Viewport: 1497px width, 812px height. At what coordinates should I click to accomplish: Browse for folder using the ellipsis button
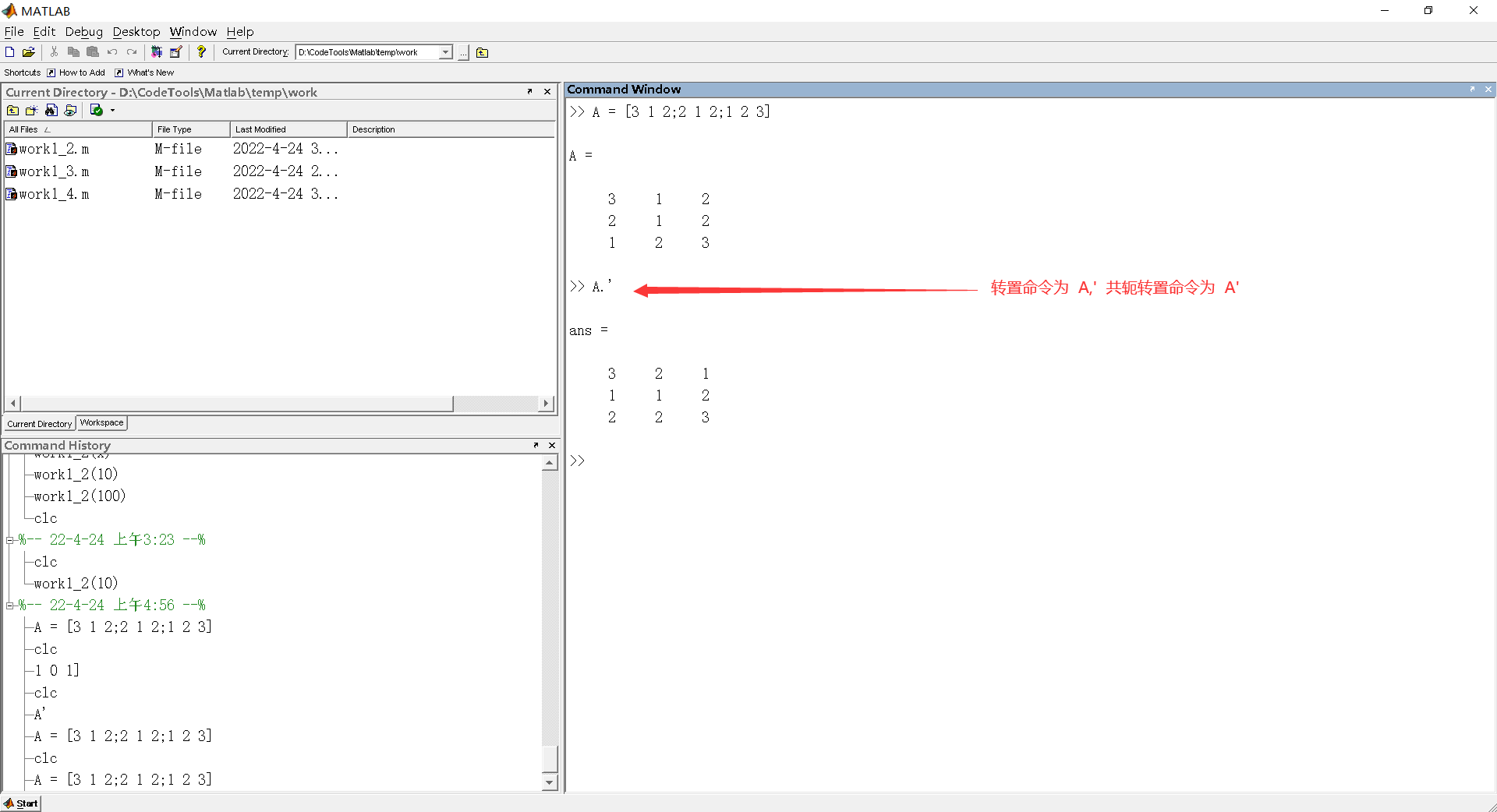463,53
